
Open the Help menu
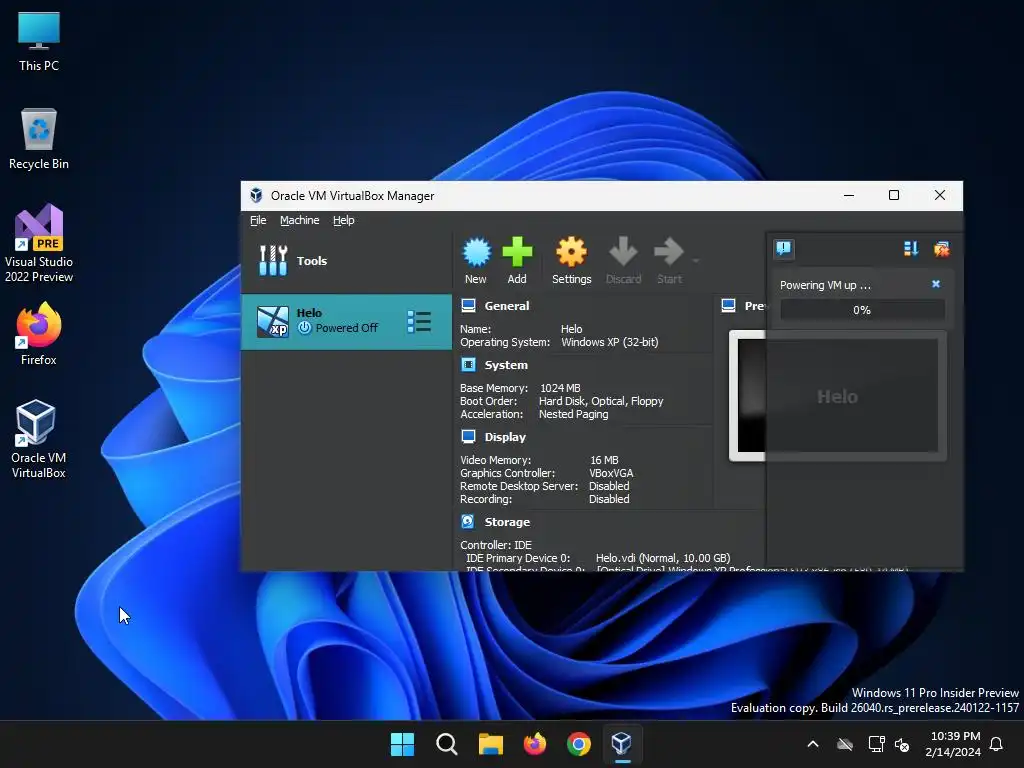click(344, 220)
